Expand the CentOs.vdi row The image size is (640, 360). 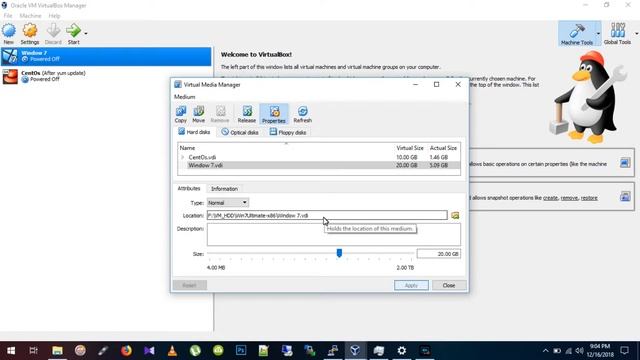pos(182,157)
